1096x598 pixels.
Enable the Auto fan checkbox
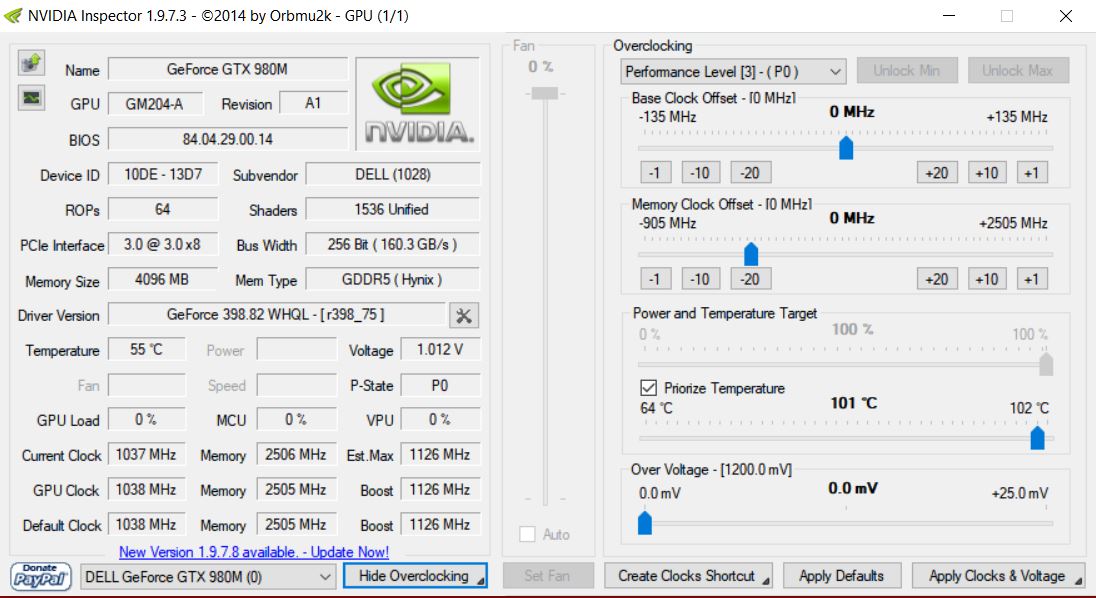click(527, 534)
